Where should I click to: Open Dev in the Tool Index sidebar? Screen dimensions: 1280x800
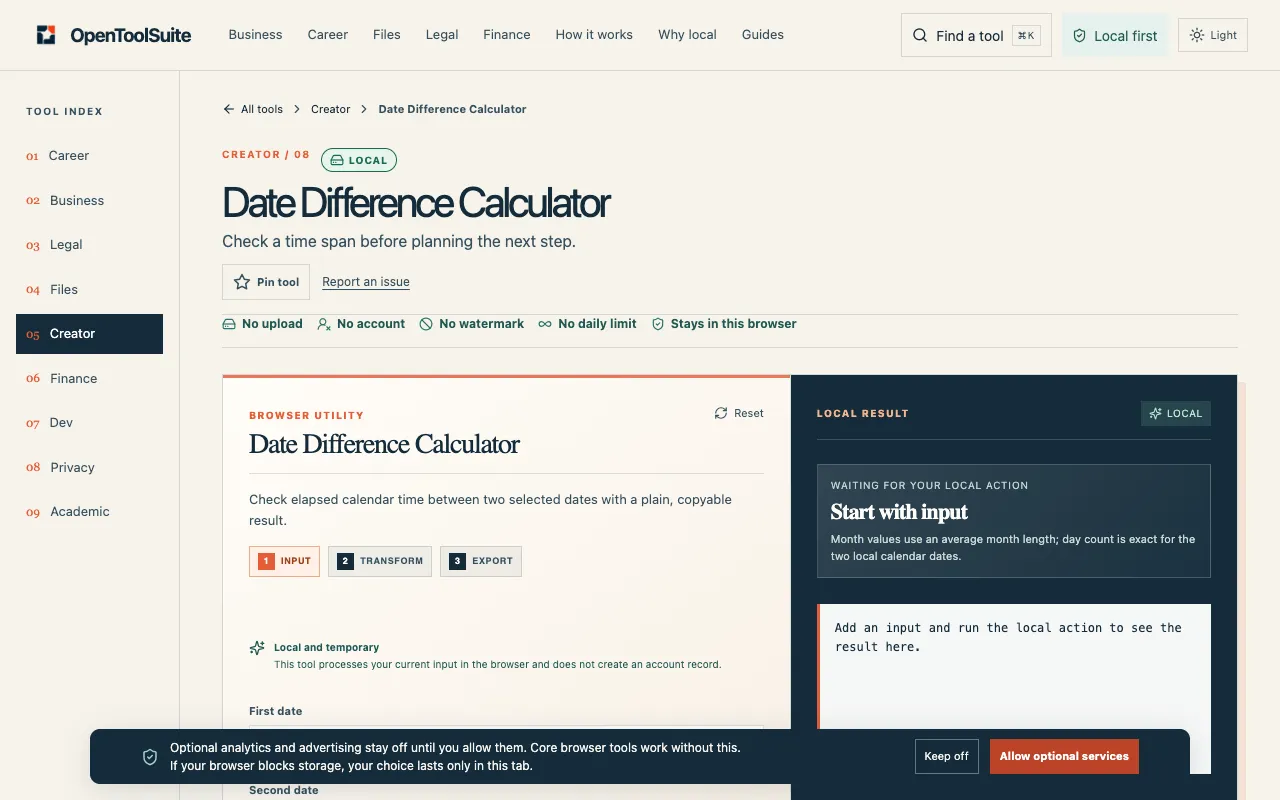[89, 423]
